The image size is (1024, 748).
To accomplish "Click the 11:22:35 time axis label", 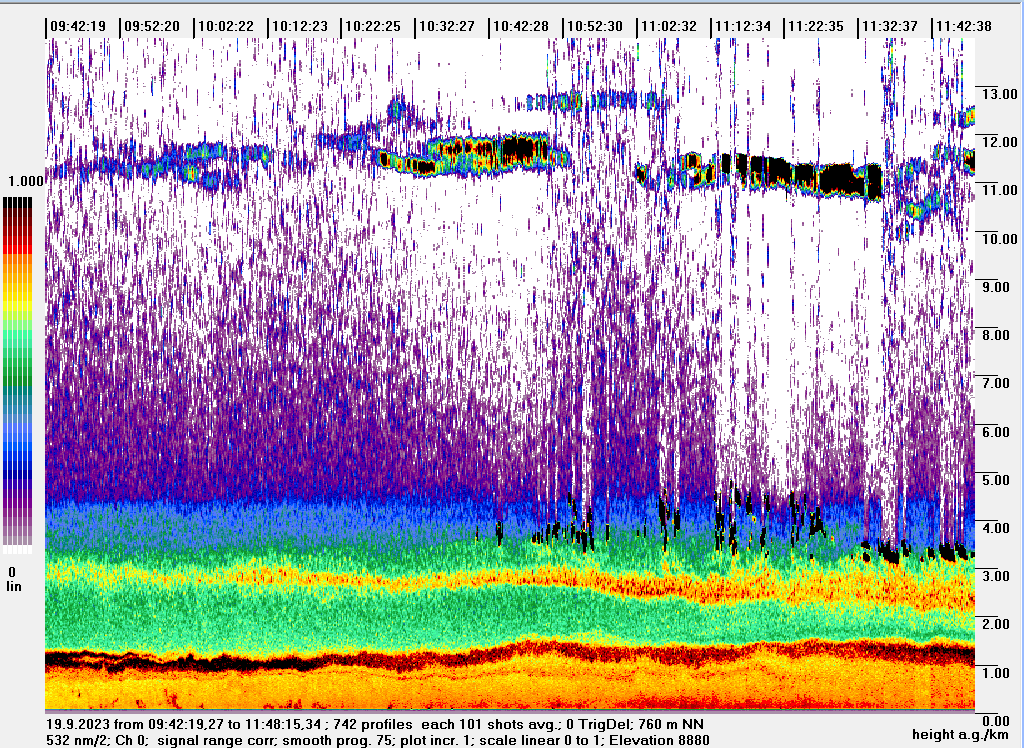I will click(x=816, y=27).
